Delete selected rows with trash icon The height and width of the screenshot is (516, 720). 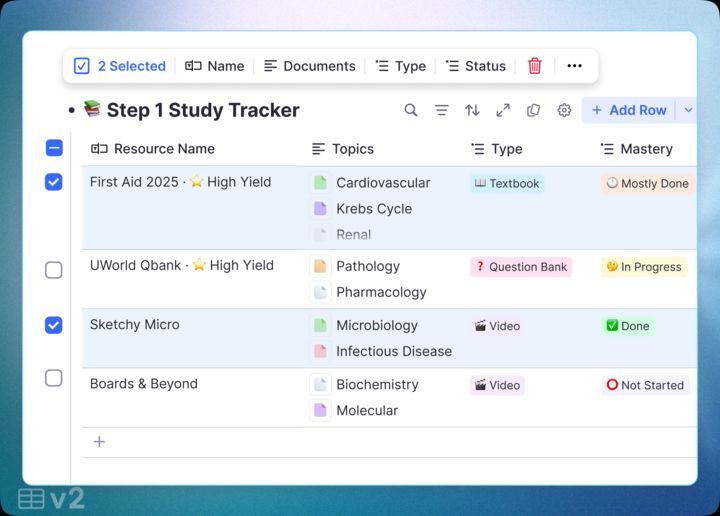tap(534, 66)
